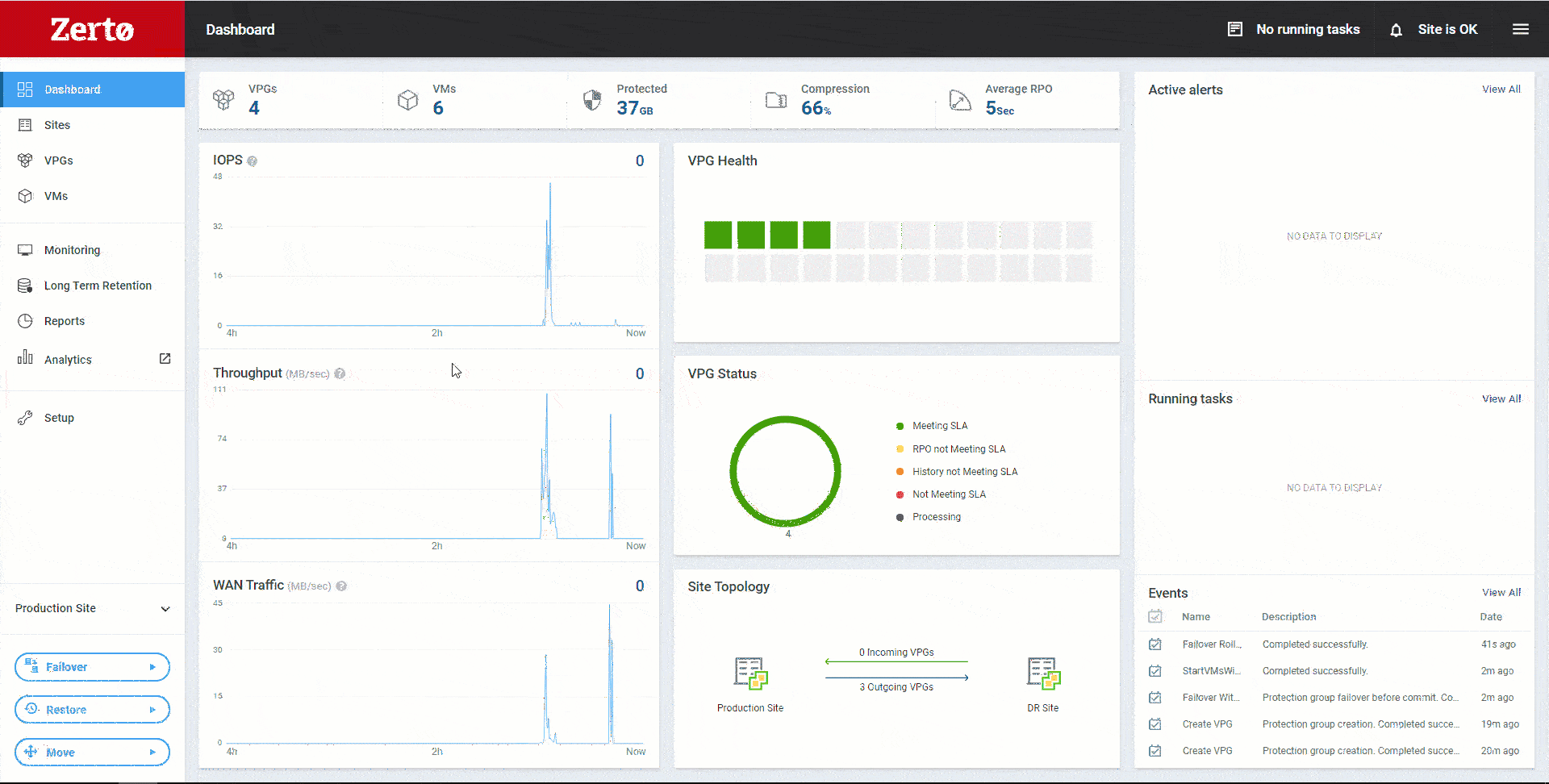Click the IOPS help icon

253,161
